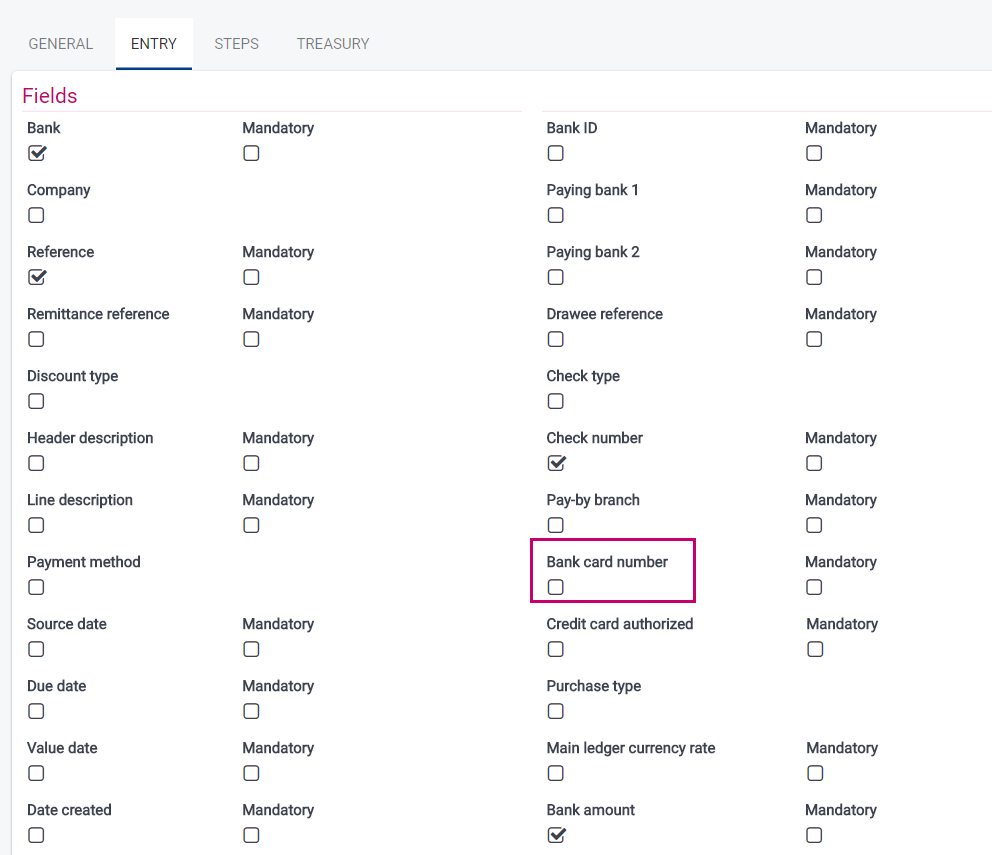Mark Due date as Mandatory
The width and height of the screenshot is (992, 855).
point(251,711)
